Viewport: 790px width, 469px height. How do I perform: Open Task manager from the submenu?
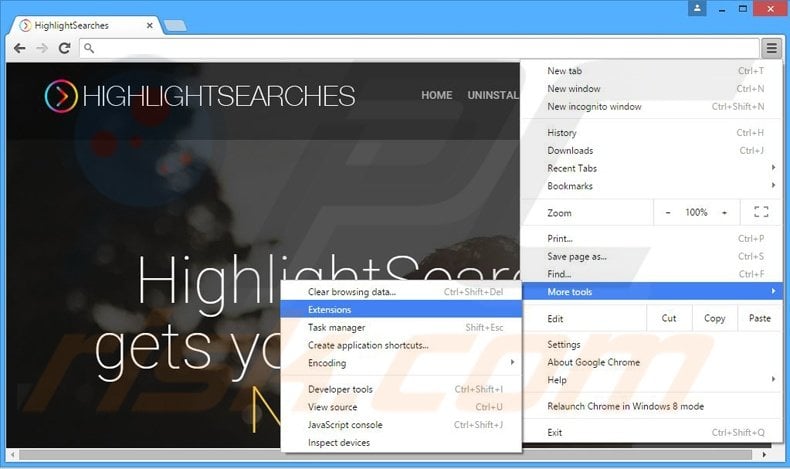click(x=401, y=327)
